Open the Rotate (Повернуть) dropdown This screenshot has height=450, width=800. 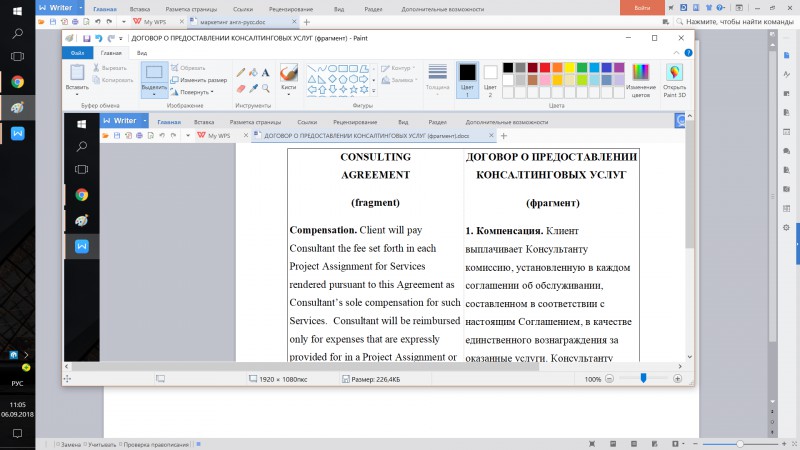coord(192,92)
